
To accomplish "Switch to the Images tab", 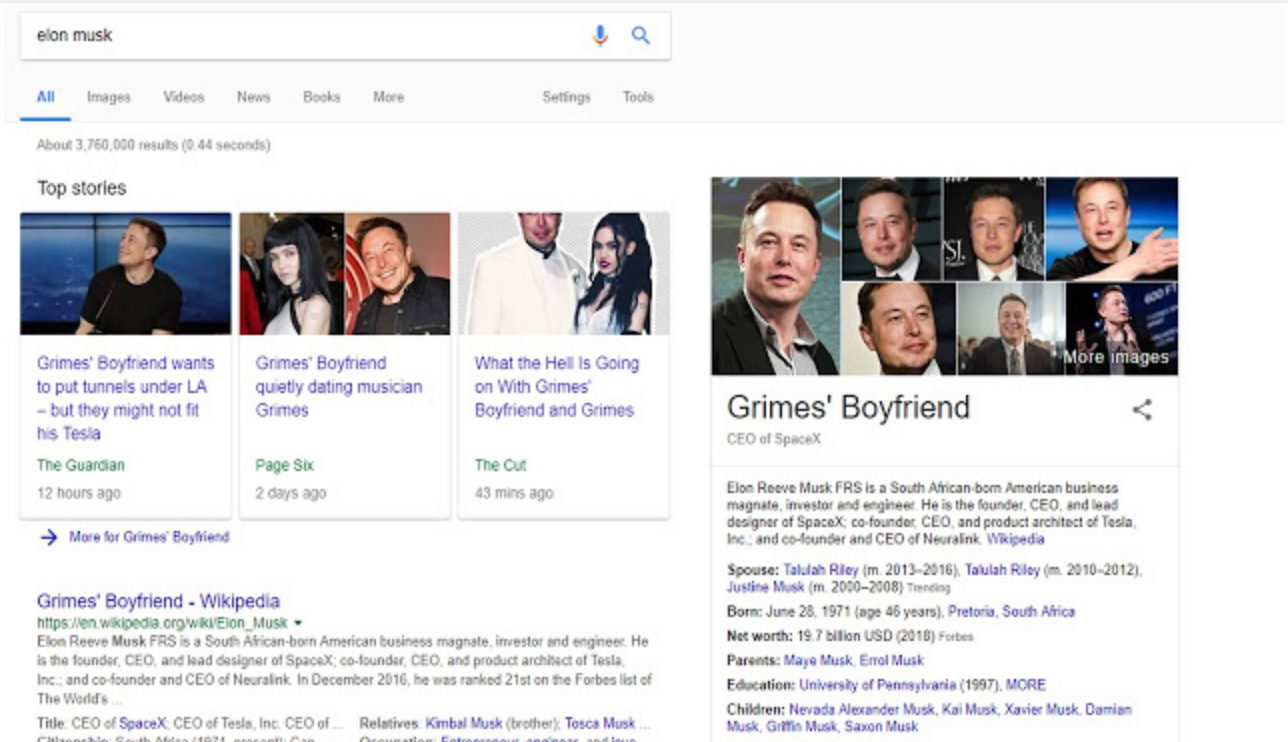I will pos(108,97).
